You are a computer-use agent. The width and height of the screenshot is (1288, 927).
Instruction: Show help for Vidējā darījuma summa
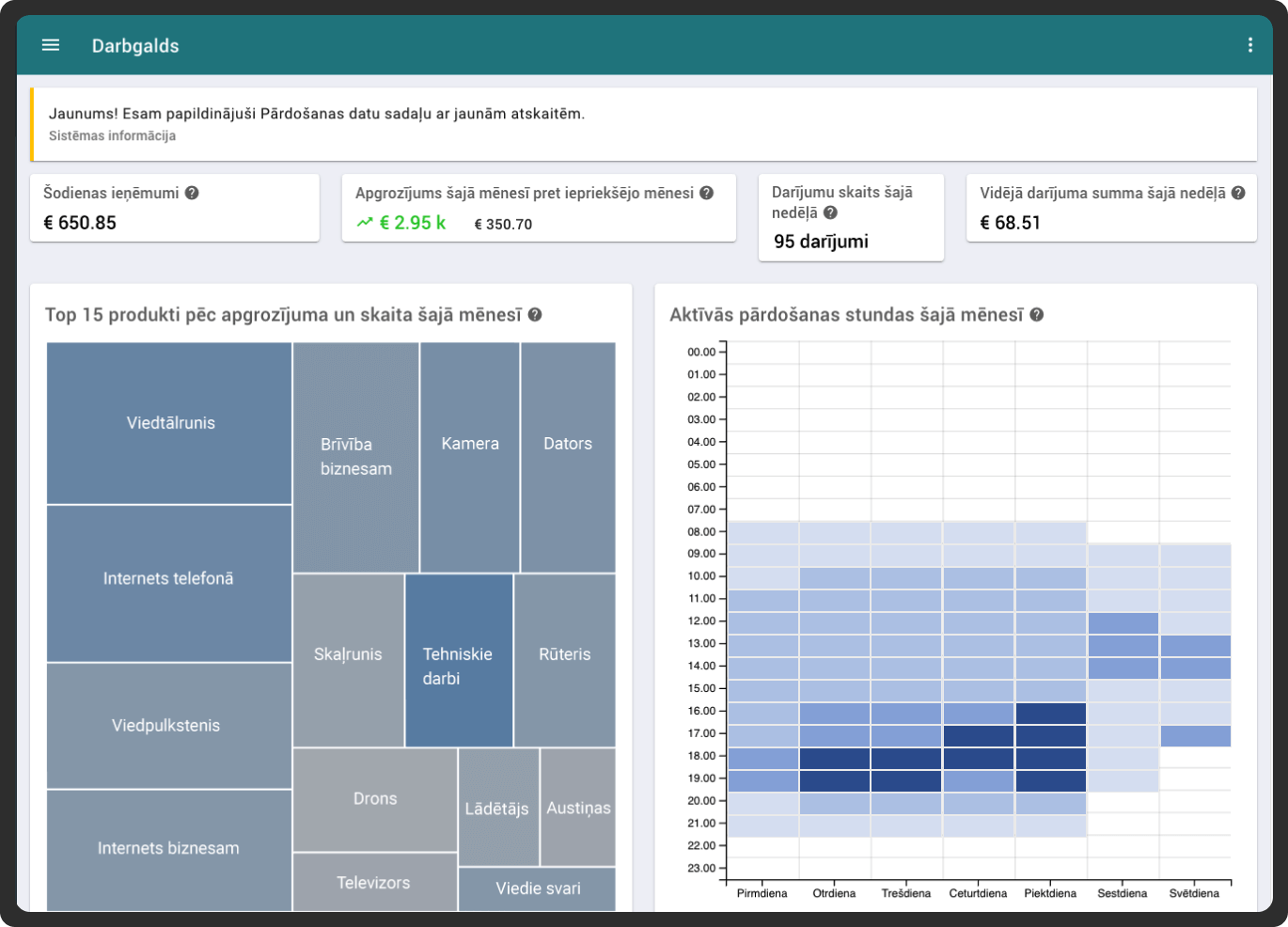(x=1238, y=193)
